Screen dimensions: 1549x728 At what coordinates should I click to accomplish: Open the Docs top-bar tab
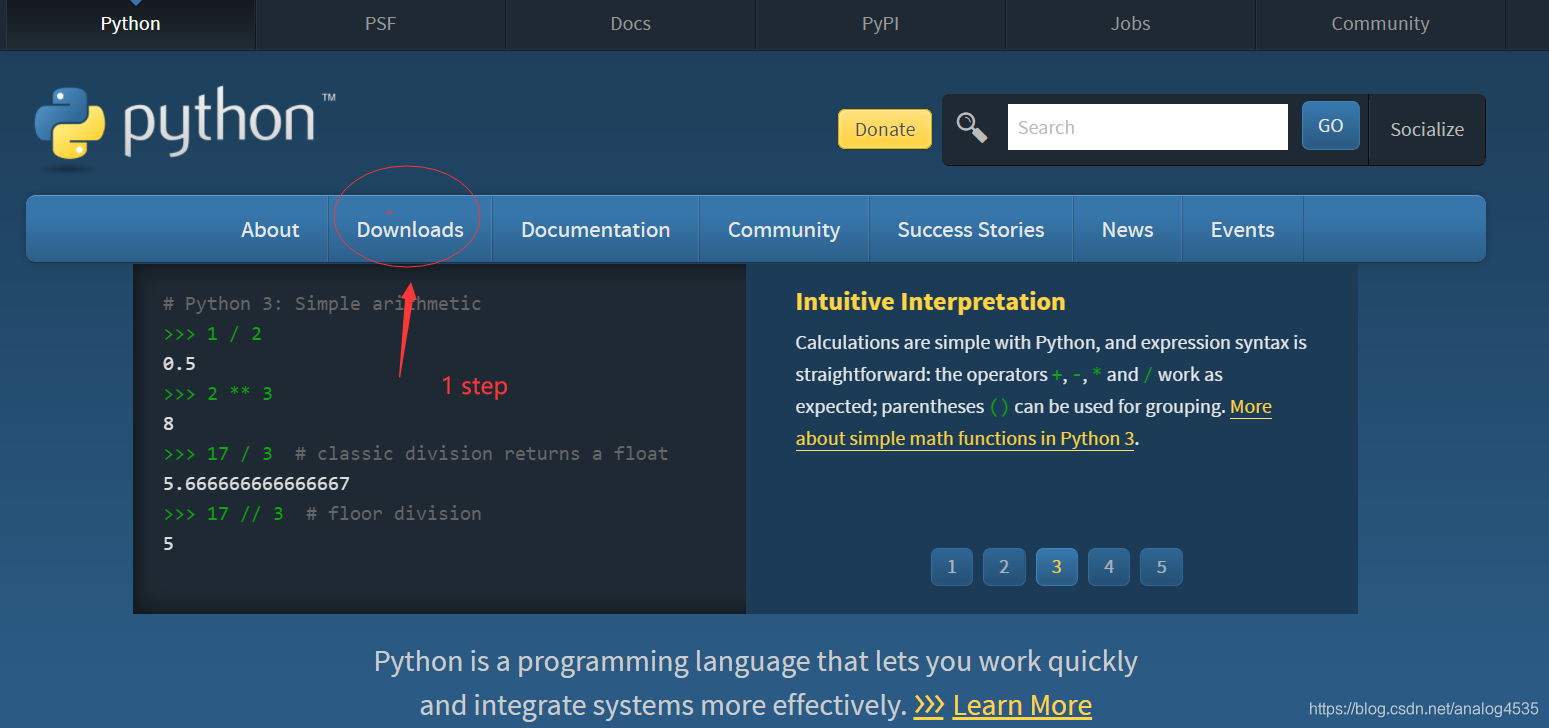tap(631, 24)
